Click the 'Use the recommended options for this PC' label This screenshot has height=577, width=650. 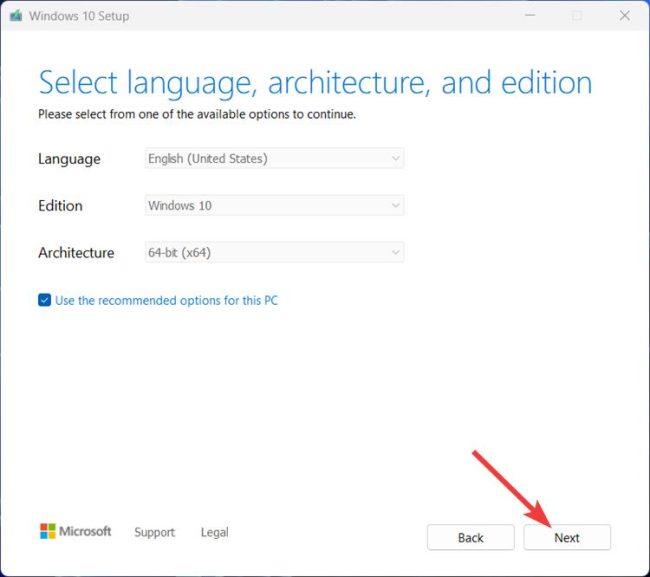coord(166,300)
